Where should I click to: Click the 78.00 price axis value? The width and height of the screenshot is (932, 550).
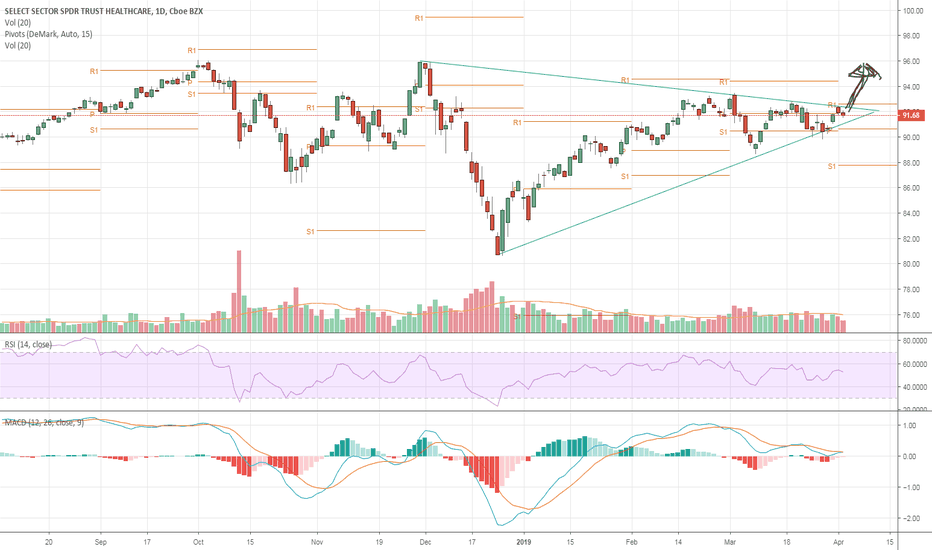tap(911, 290)
